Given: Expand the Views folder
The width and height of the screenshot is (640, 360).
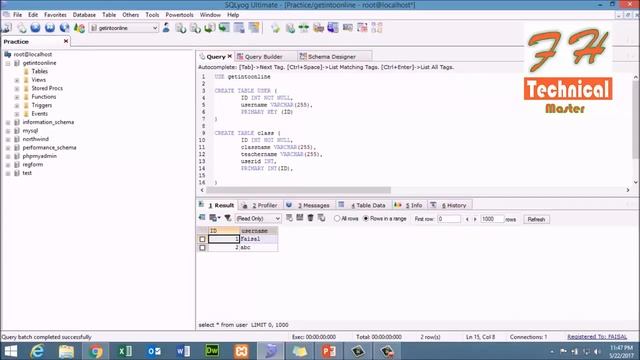Looking at the screenshot, I should pos(17,80).
